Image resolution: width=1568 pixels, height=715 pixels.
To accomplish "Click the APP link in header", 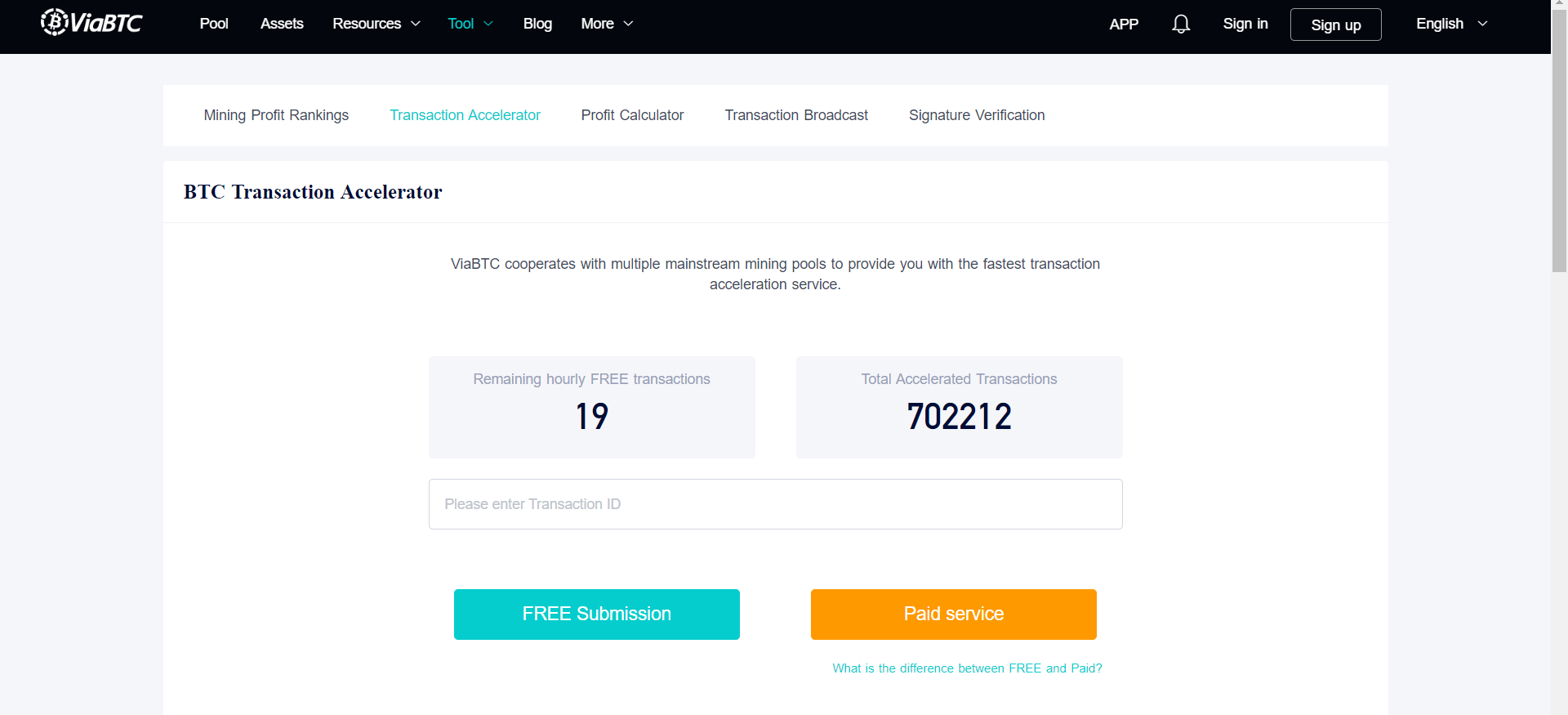I will click(1124, 24).
